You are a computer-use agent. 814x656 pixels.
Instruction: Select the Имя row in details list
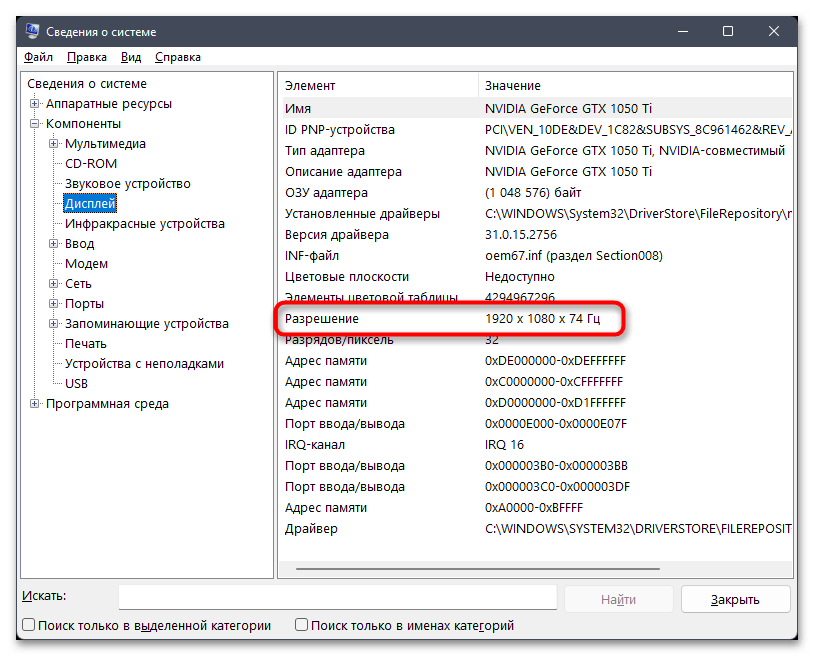[537, 108]
